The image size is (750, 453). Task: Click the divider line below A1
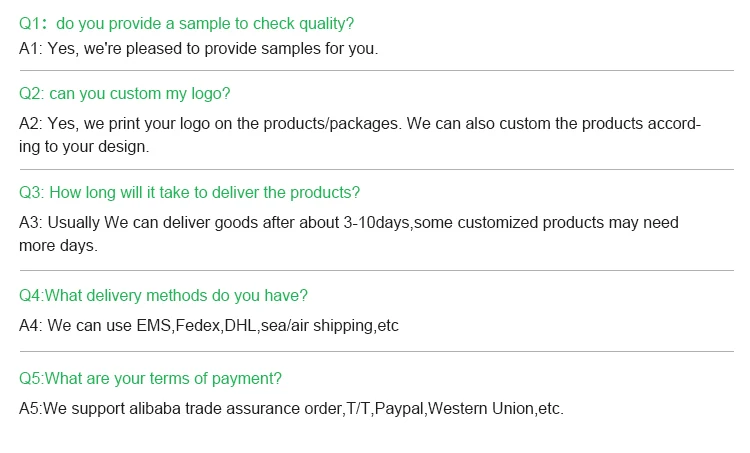376,69
